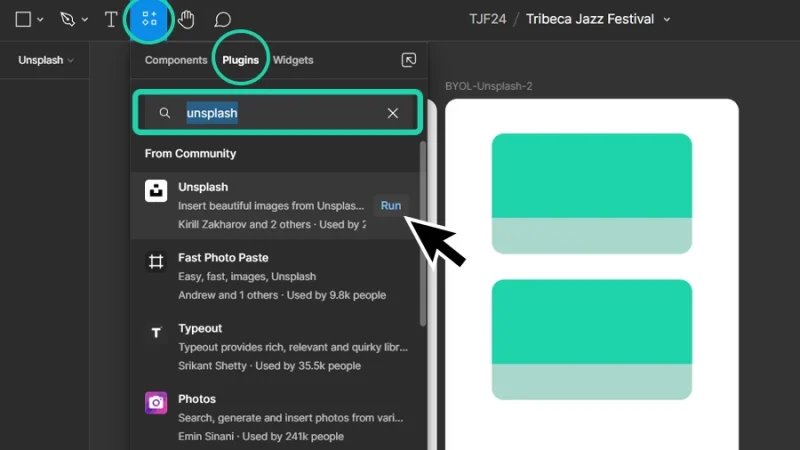Screen dimensions: 800x450
Task: Click 'Emin Sinani' author text
Action: tap(206, 436)
